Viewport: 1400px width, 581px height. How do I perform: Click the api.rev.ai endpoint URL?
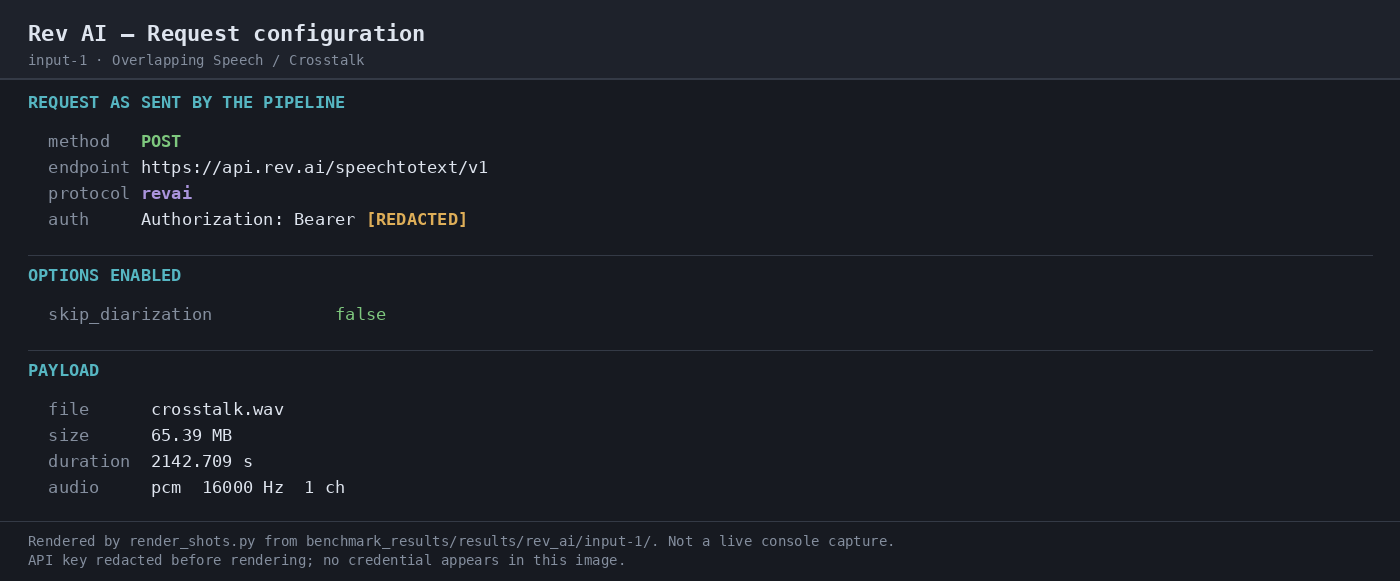pyautogui.click(x=314, y=167)
